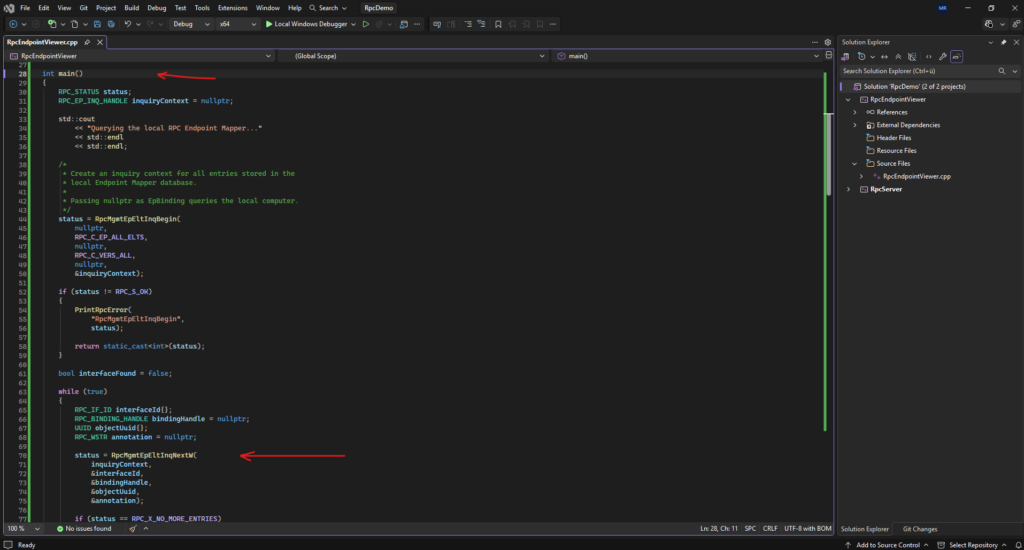Open the Extensions menu

tap(232, 8)
